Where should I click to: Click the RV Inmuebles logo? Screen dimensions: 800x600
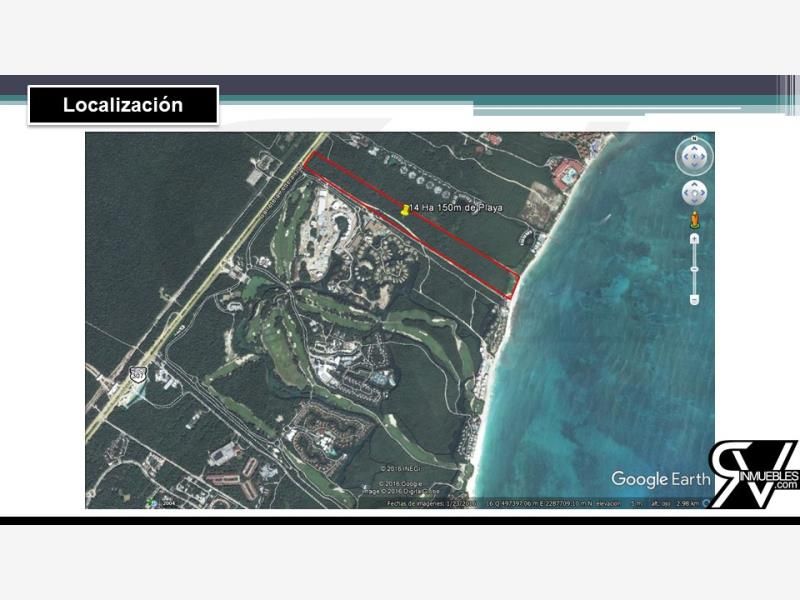(x=754, y=474)
